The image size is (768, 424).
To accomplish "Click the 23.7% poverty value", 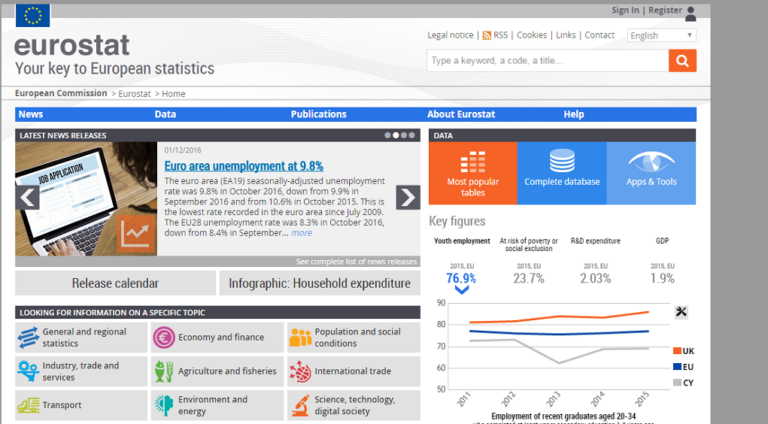I will pyautogui.click(x=528, y=279).
